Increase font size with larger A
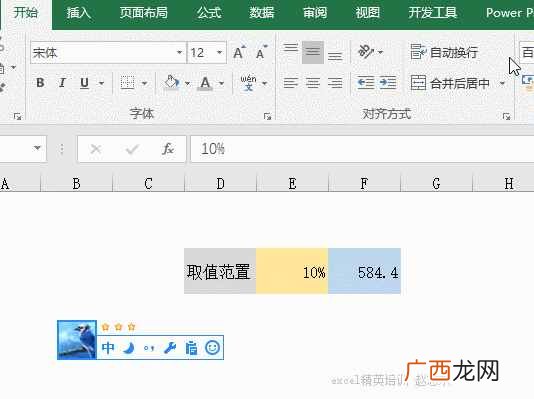Image resolution: width=534 pixels, height=399 pixels. coord(239,52)
